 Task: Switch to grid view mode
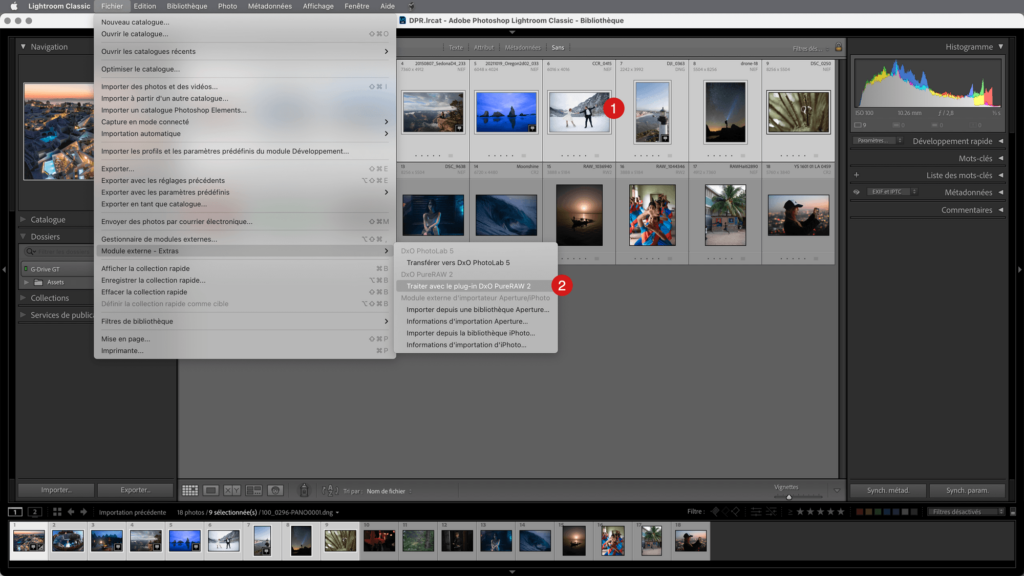pos(190,490)
